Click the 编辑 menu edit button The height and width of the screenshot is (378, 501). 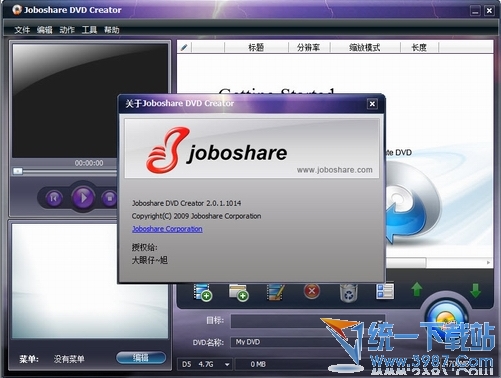141,358
